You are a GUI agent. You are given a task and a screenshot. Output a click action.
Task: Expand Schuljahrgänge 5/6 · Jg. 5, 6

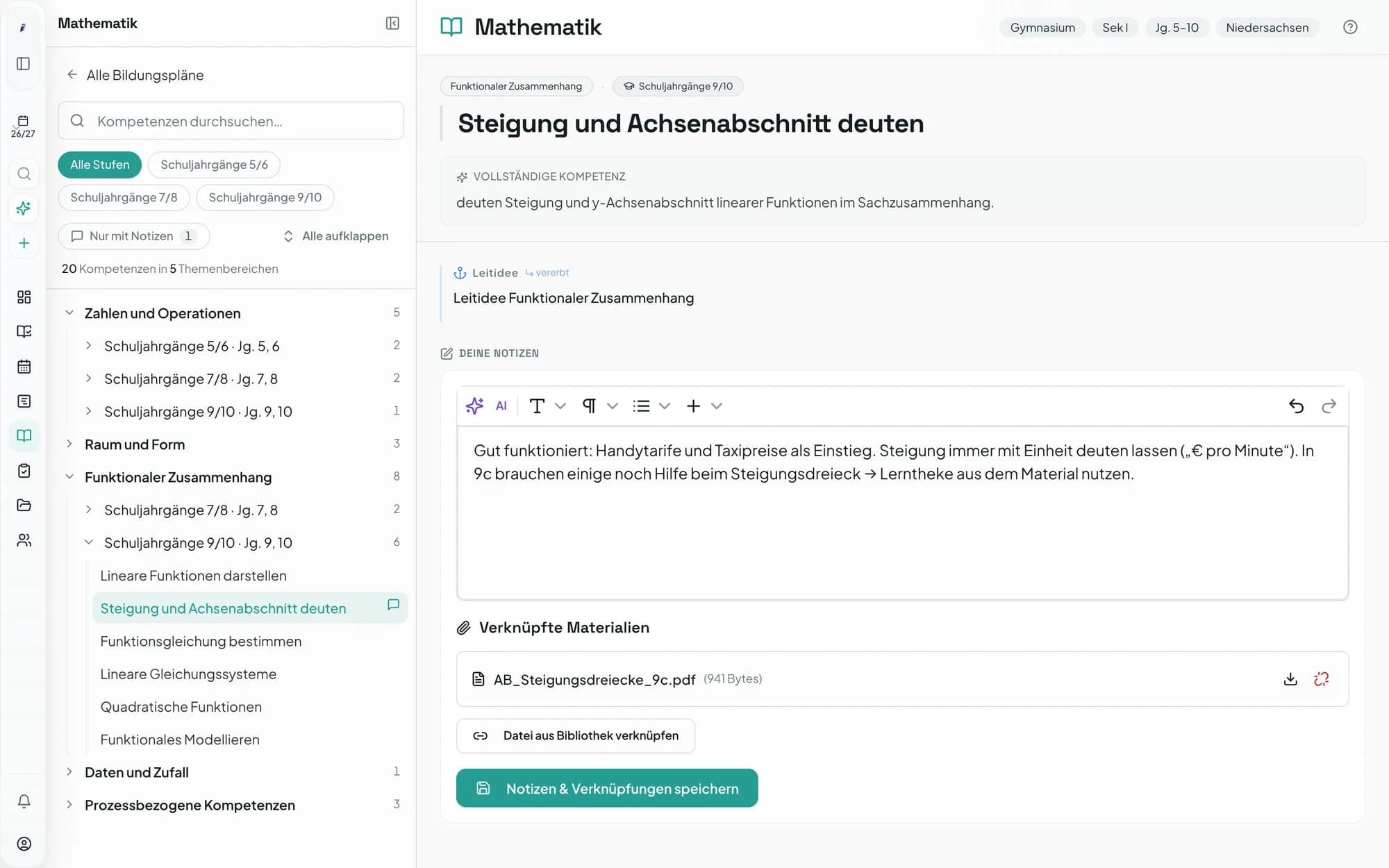(x=88, y=346)
